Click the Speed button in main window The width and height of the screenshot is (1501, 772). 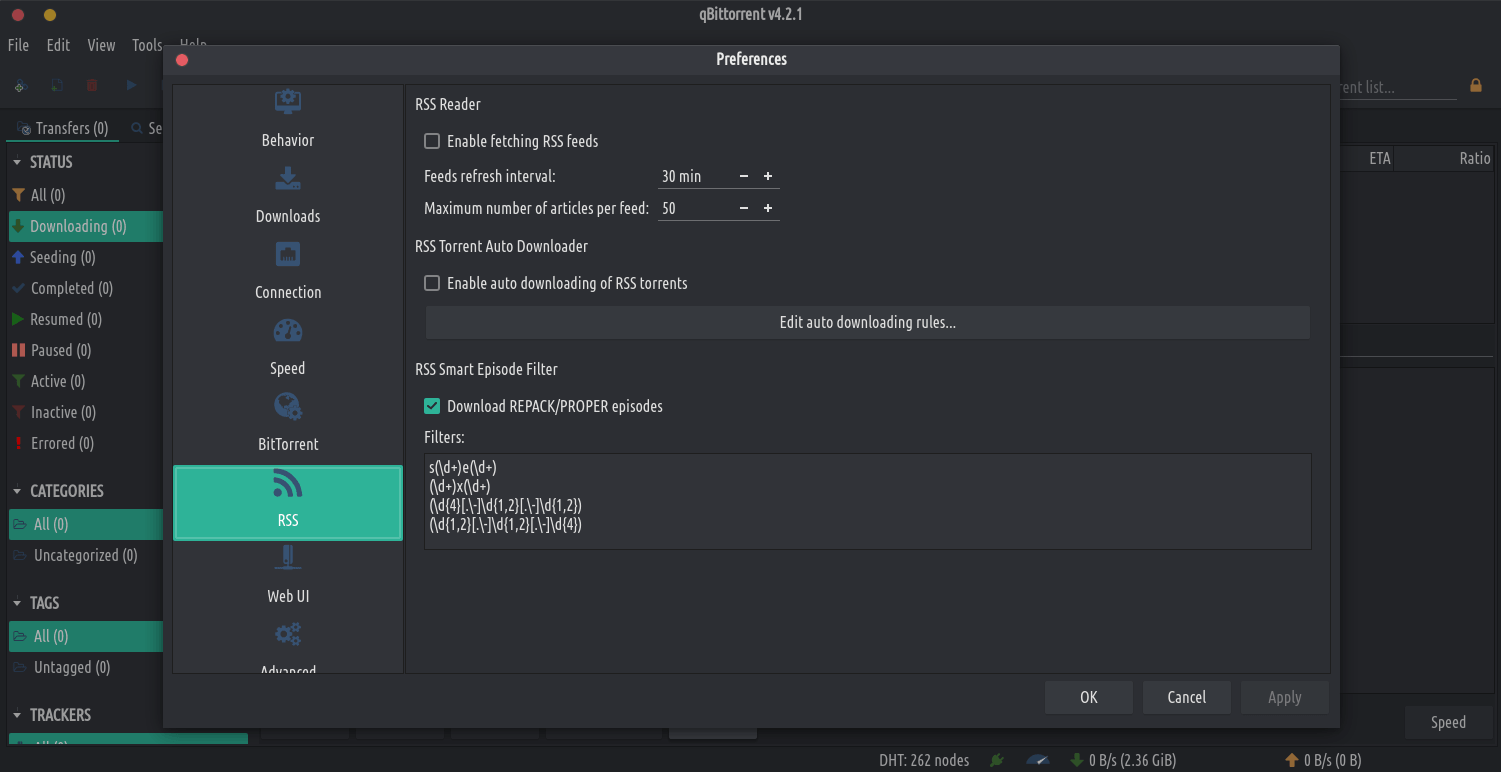click(x=1448, y=722)
